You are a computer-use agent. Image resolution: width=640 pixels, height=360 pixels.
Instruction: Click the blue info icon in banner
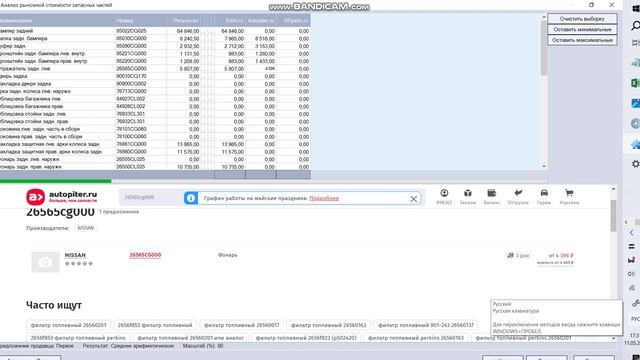coord(191,198)
